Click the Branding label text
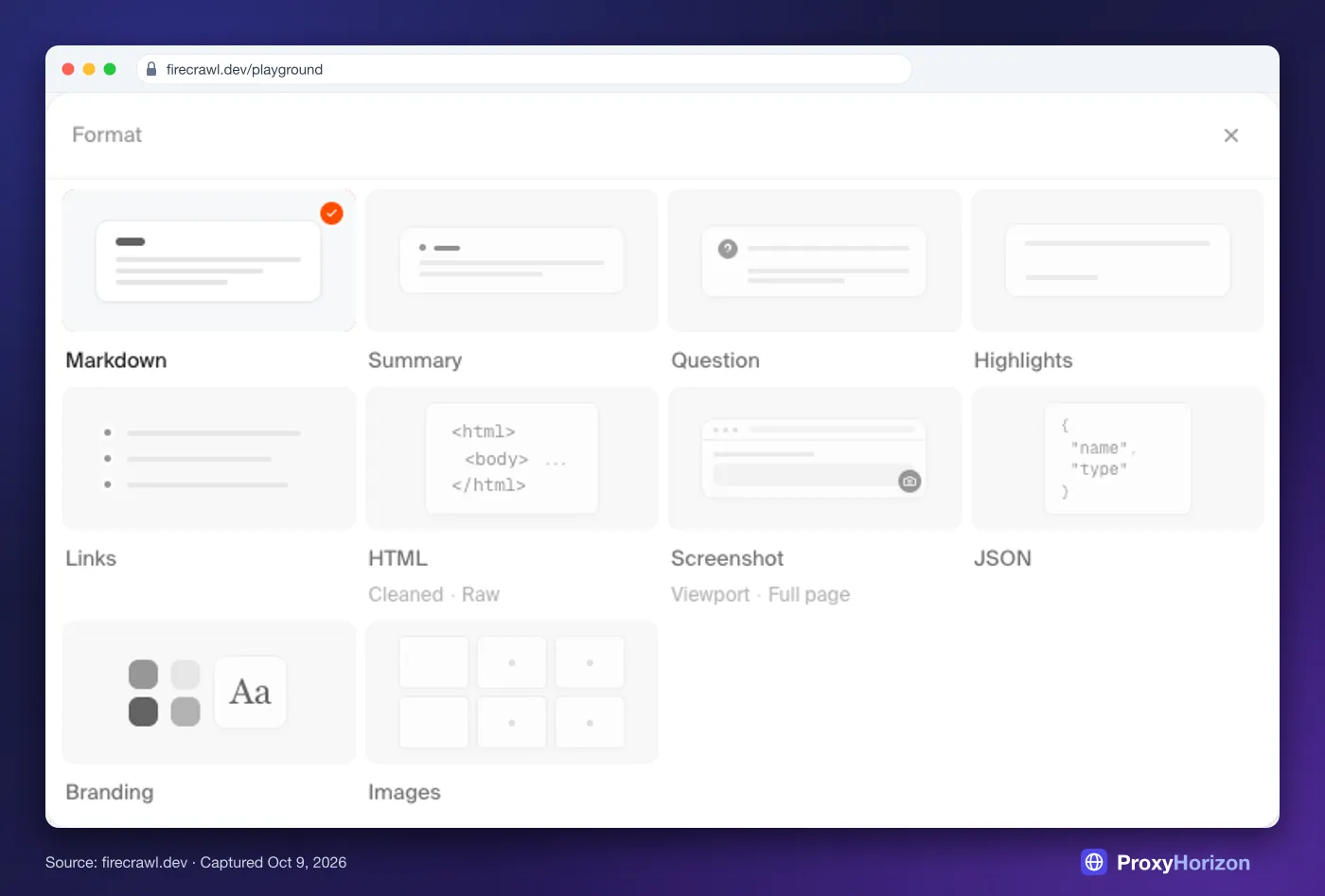1325x896 pixels. click(x=110, y=792)
